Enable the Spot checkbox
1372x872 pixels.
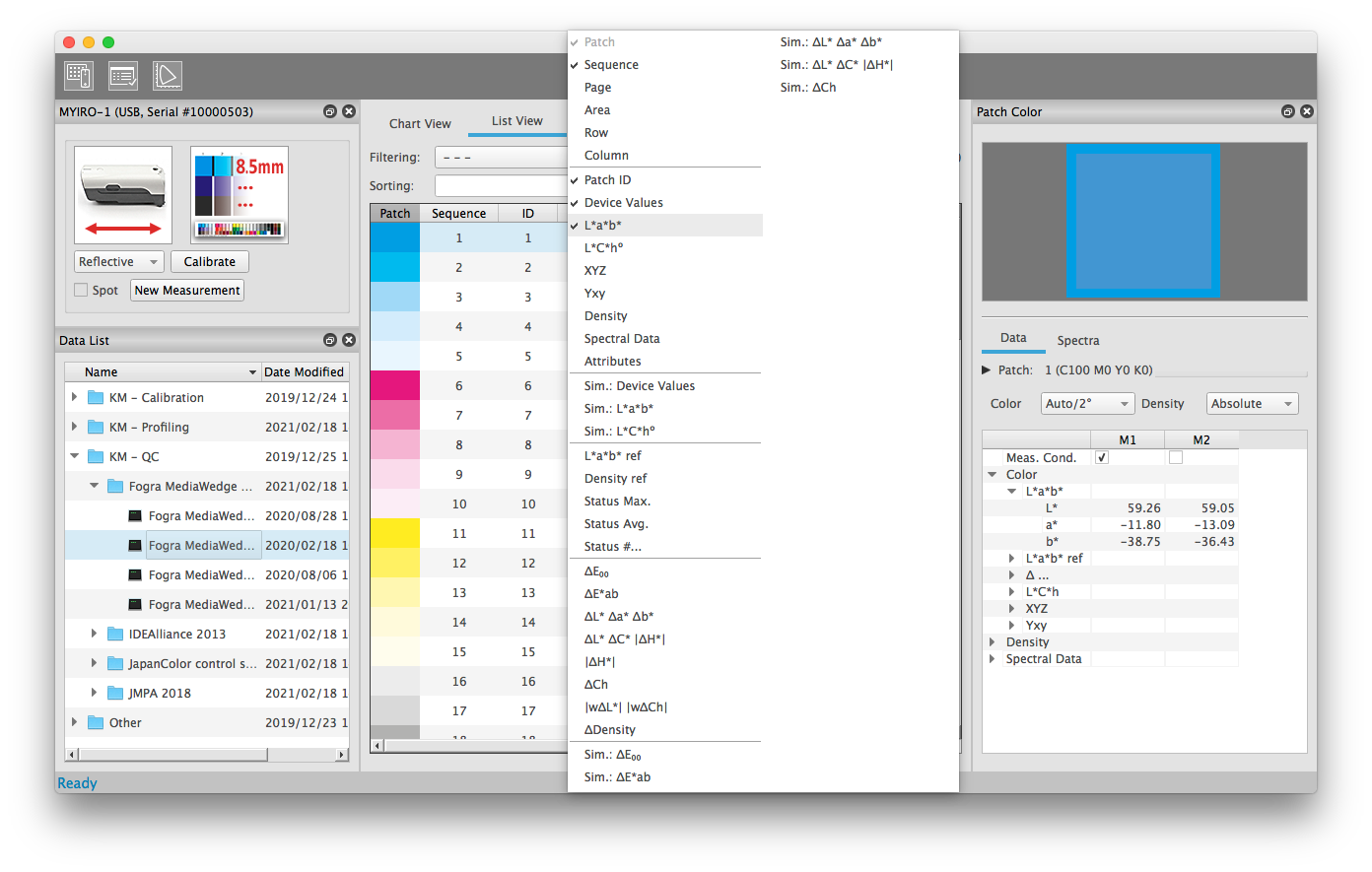81,291
